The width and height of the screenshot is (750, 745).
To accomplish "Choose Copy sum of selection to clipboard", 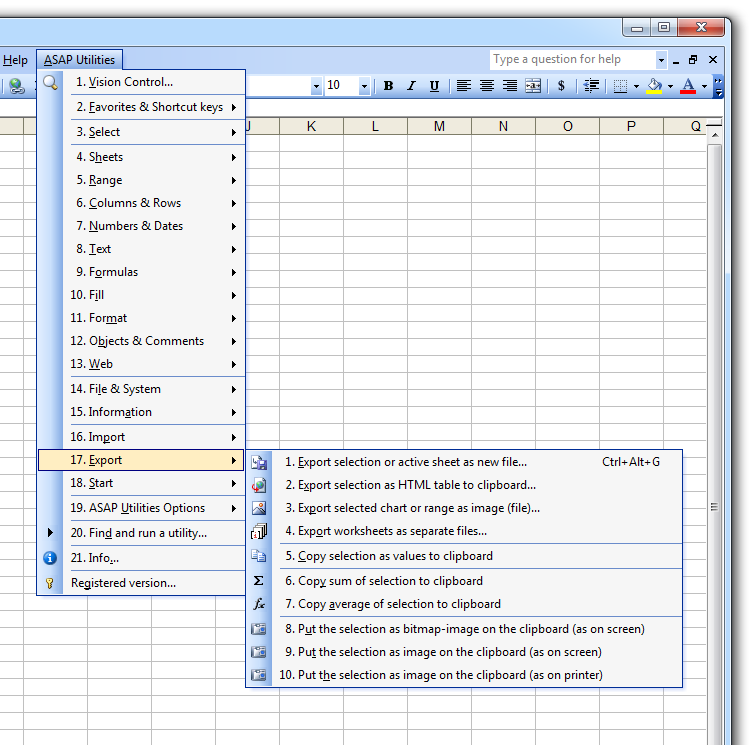I will [x=464, y=581].
